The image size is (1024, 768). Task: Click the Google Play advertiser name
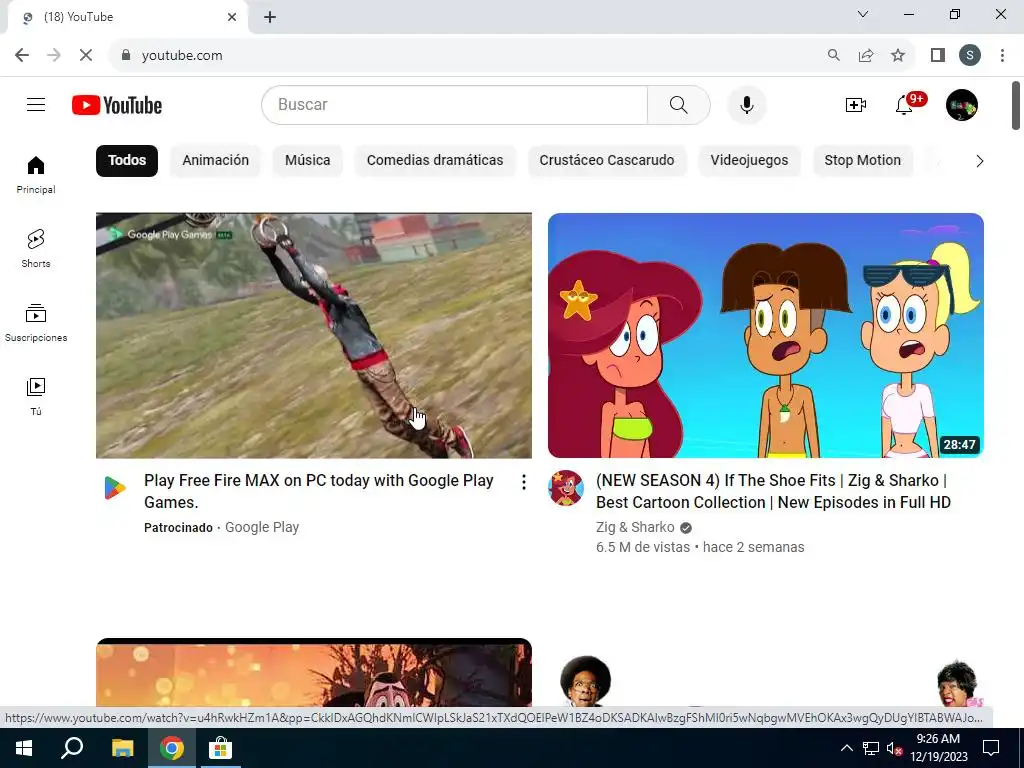pyautogui.click(x=262, y=527)
